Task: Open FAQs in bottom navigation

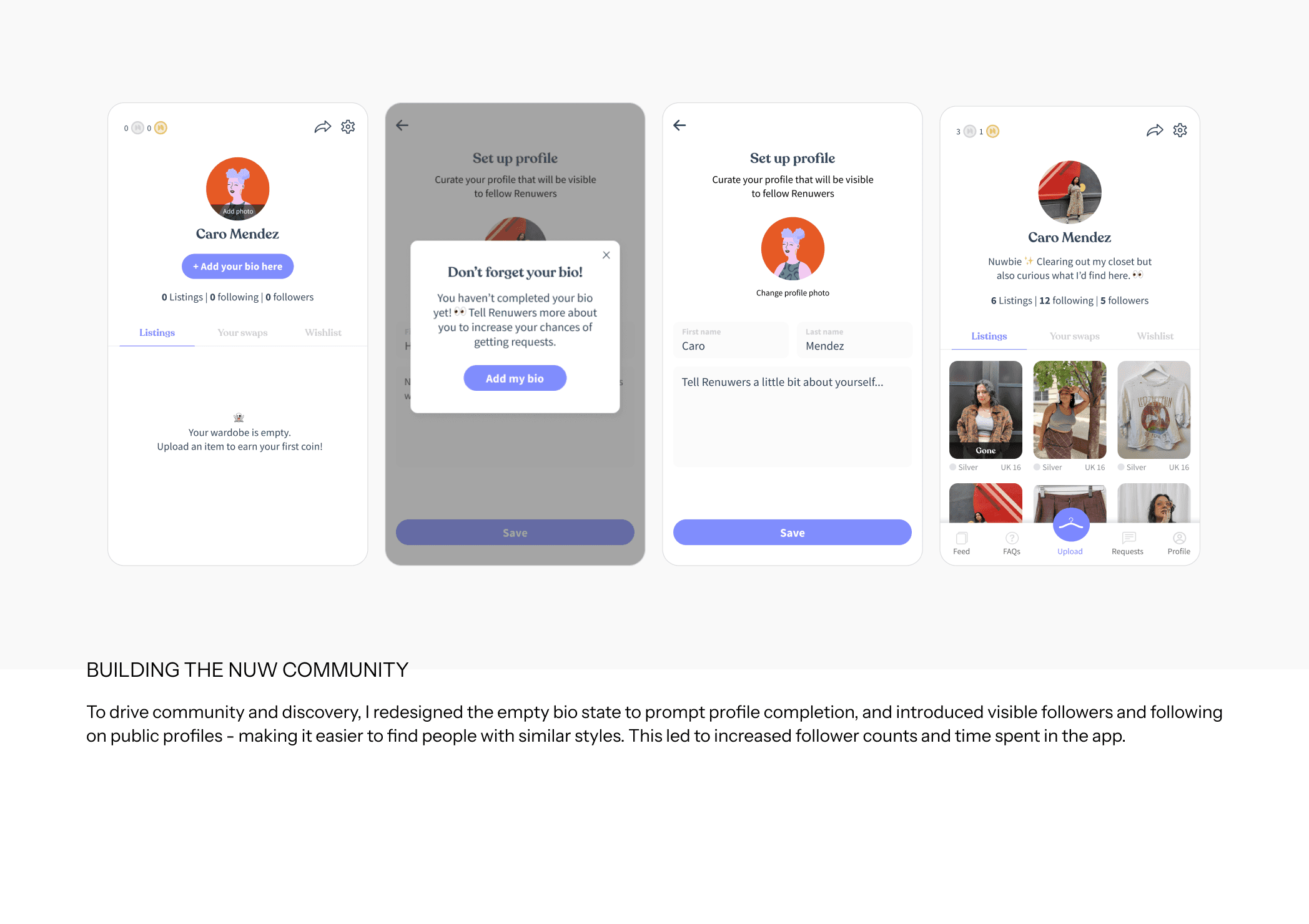Action: tap(1012, 543)
